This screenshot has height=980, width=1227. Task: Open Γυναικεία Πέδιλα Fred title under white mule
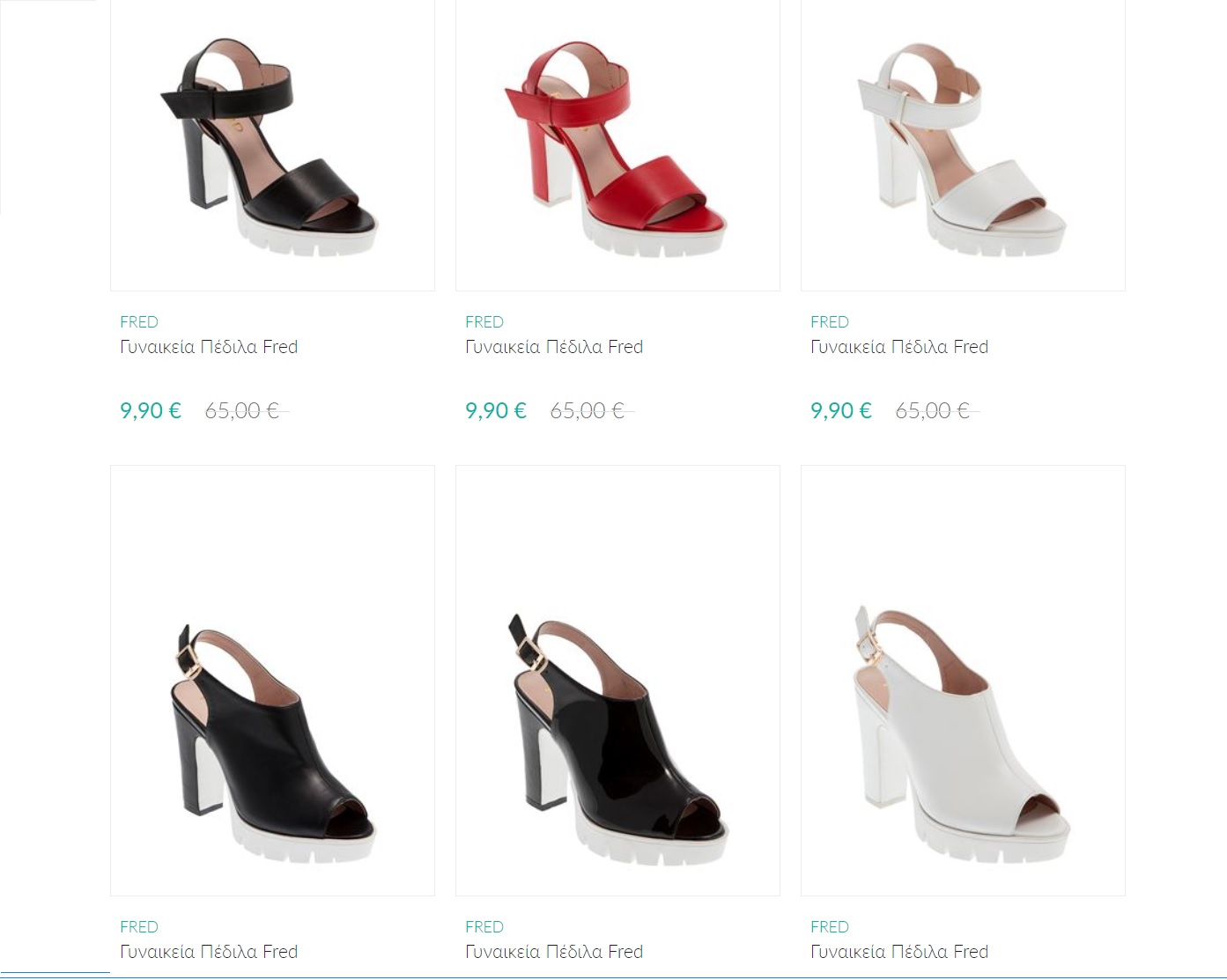tap(899, 952)
